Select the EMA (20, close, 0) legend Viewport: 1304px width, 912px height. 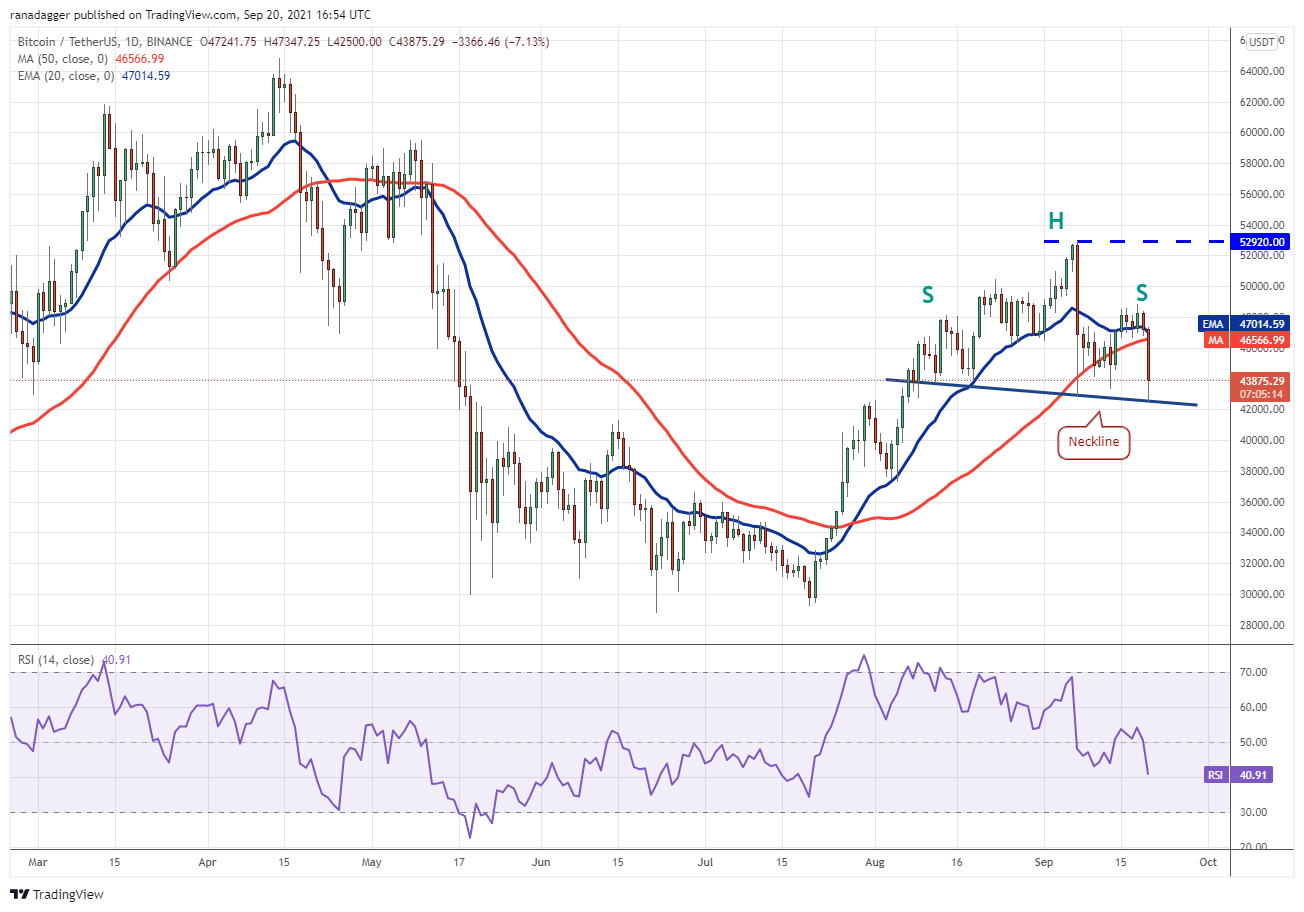tap(94, 75)
